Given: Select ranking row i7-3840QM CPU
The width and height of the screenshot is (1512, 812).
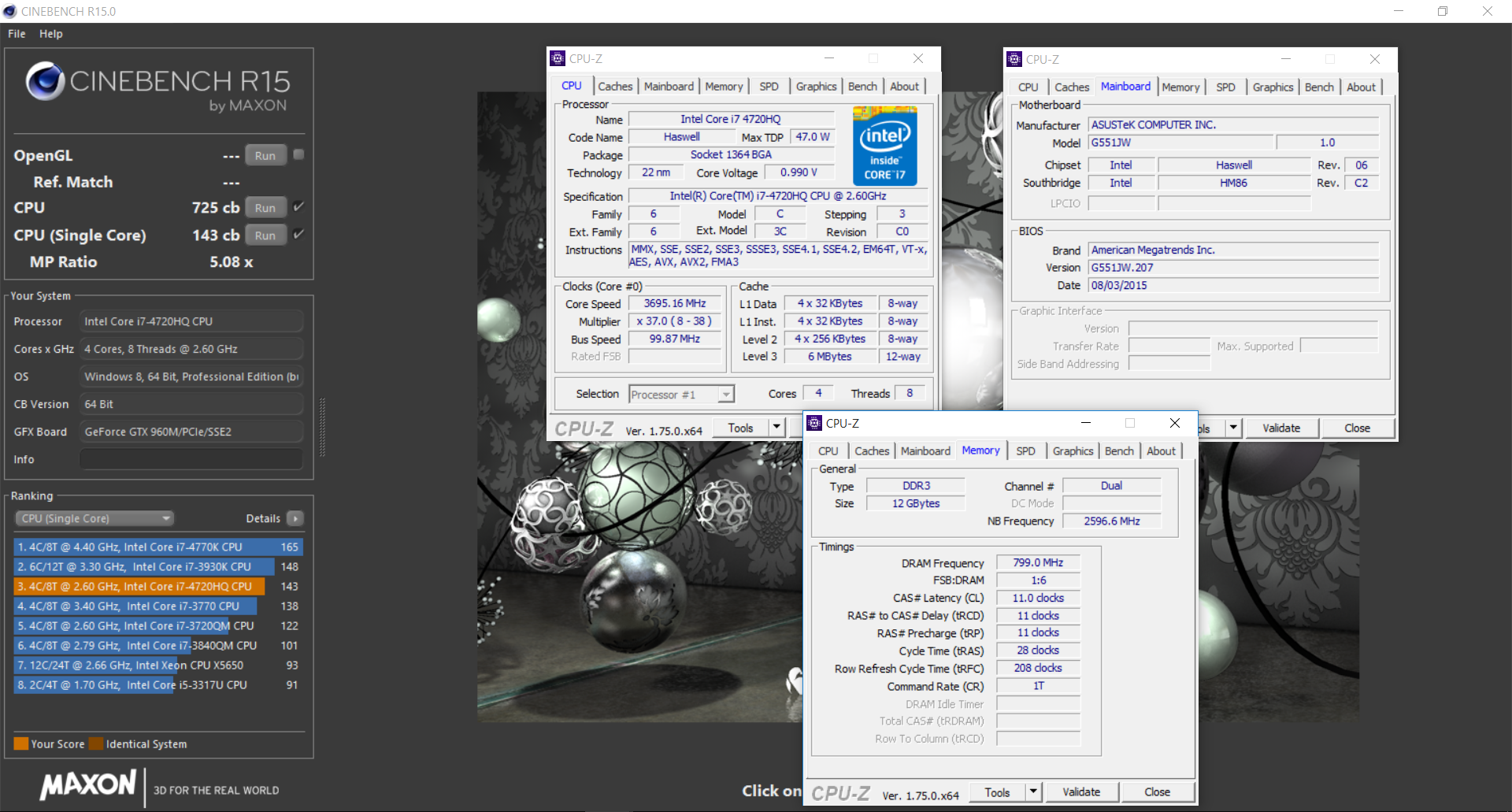Looking at the screenshot, I should (x=157, y=645).
